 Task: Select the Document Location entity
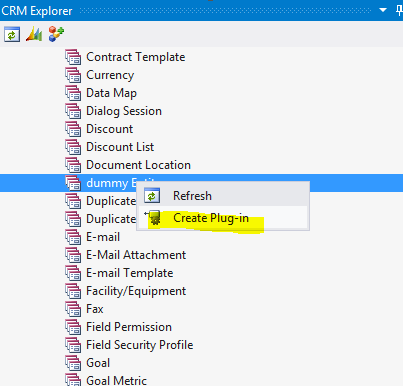[x=138, y=165]
